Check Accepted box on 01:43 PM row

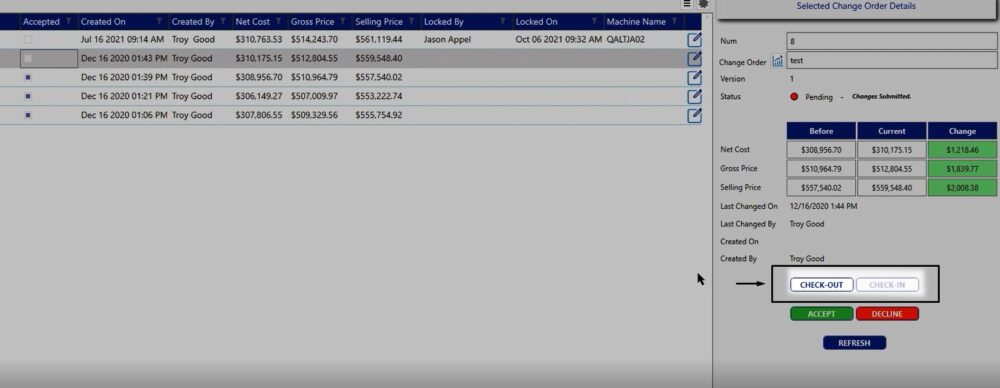(x=27, y=59)
